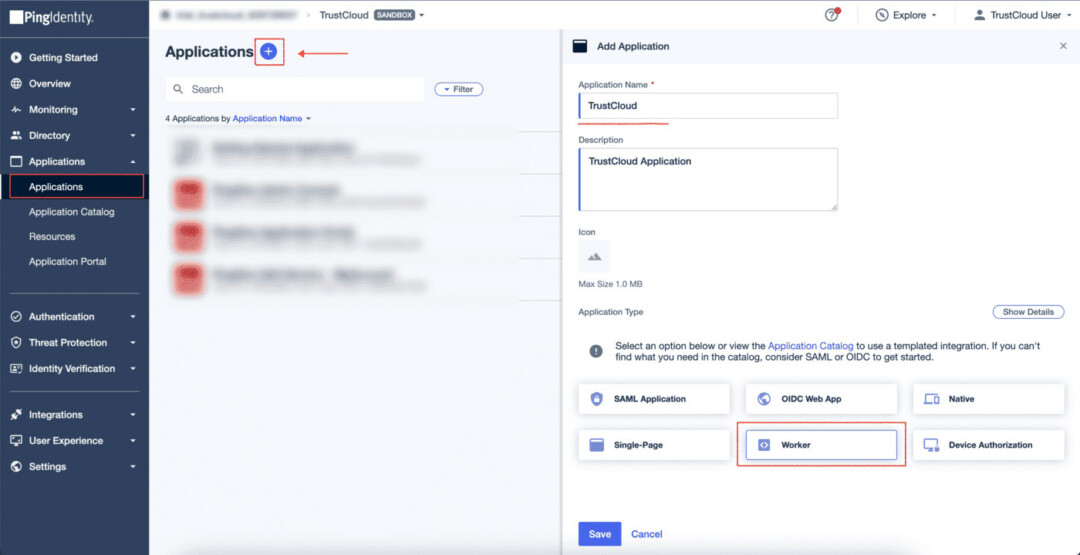Click the Overview globe icon
The width and height of the screenshot is (1080, 555).
(x=17, y=83)
